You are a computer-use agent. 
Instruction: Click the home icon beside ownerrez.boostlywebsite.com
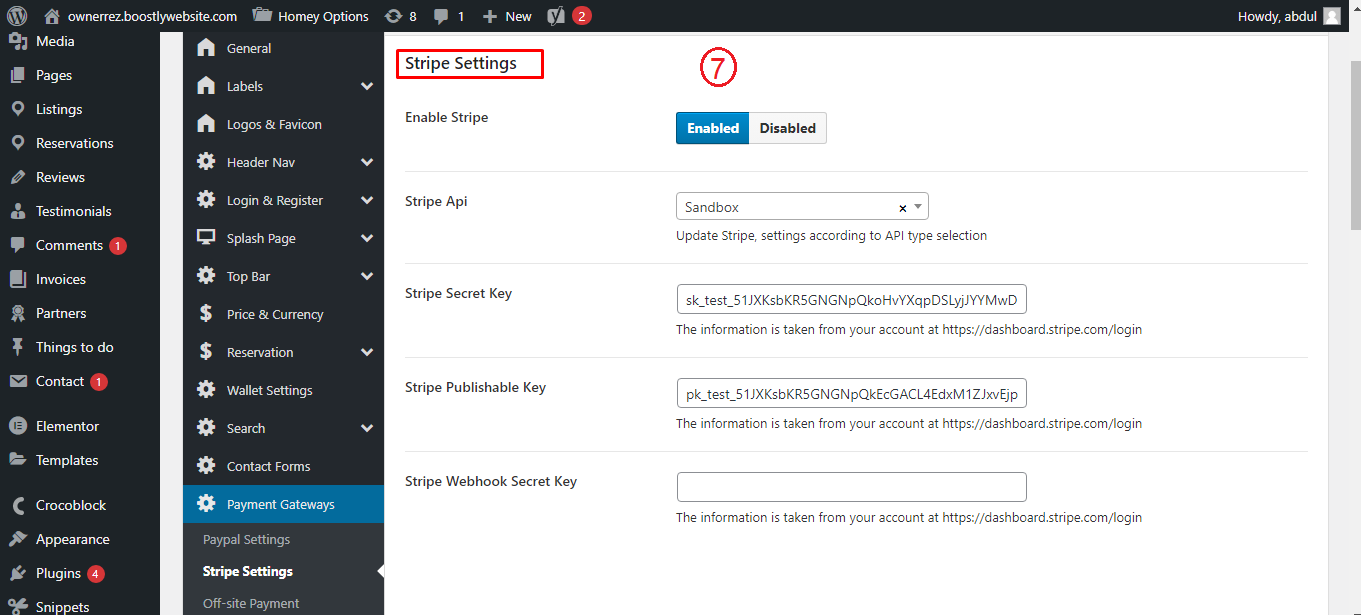52,16
